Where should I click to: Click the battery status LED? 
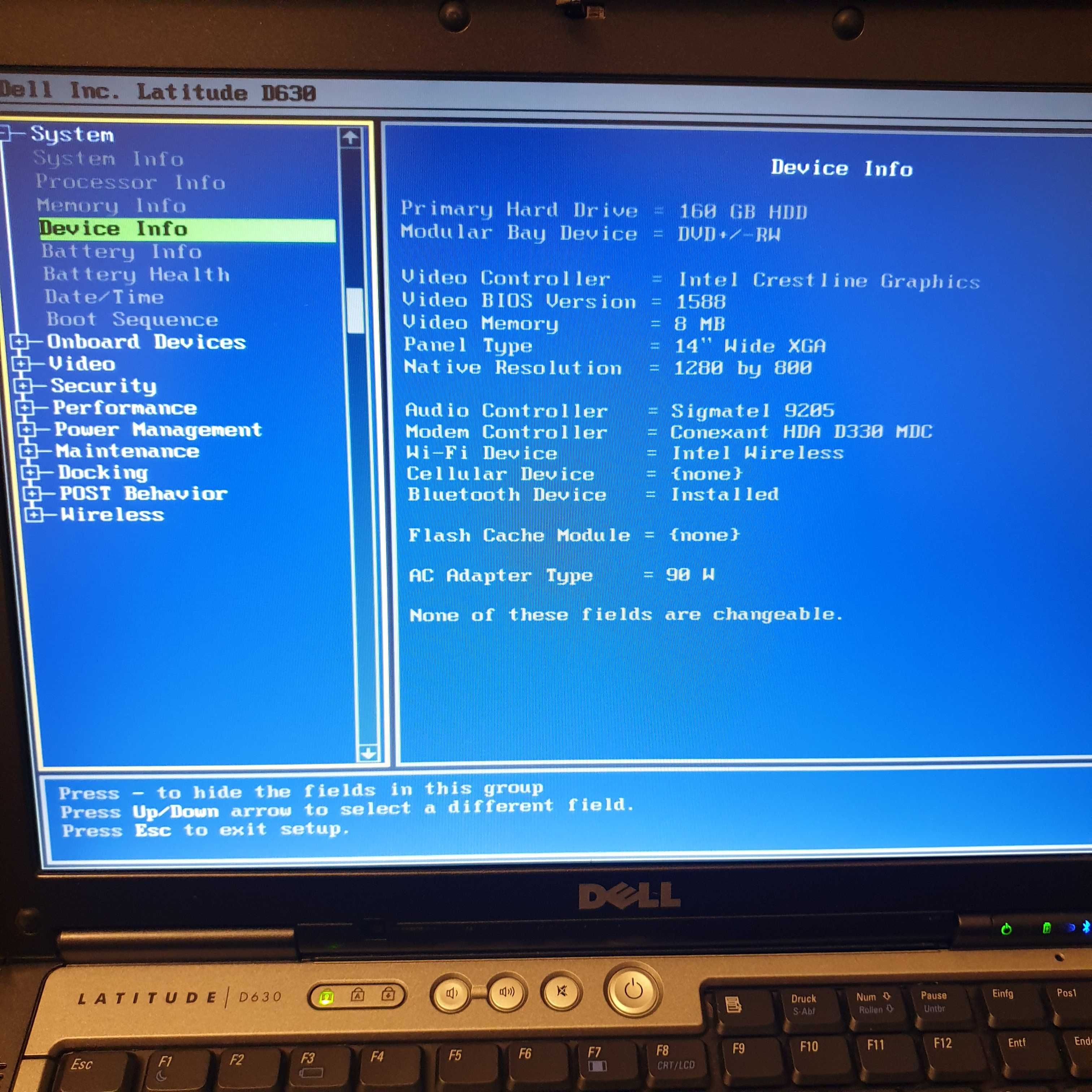[1047, 928]
